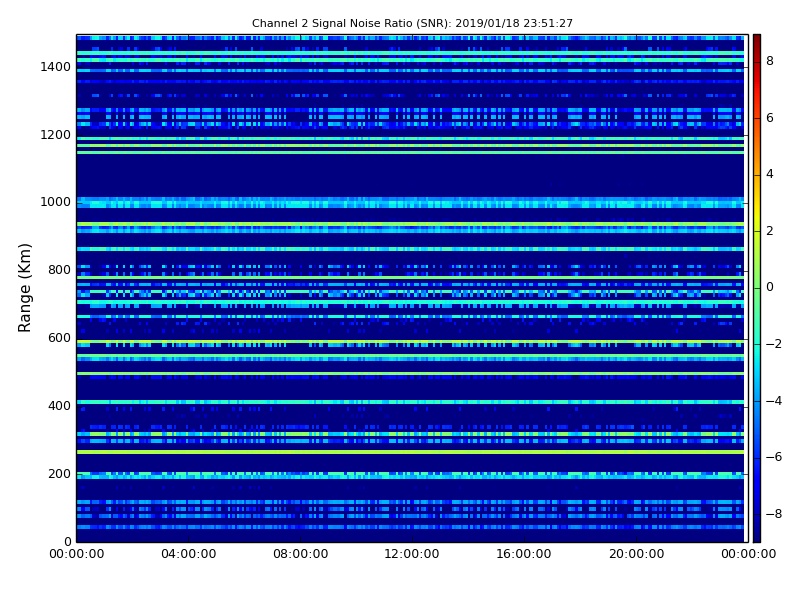Click the colorbar label −4

click(x=774, y=401)
